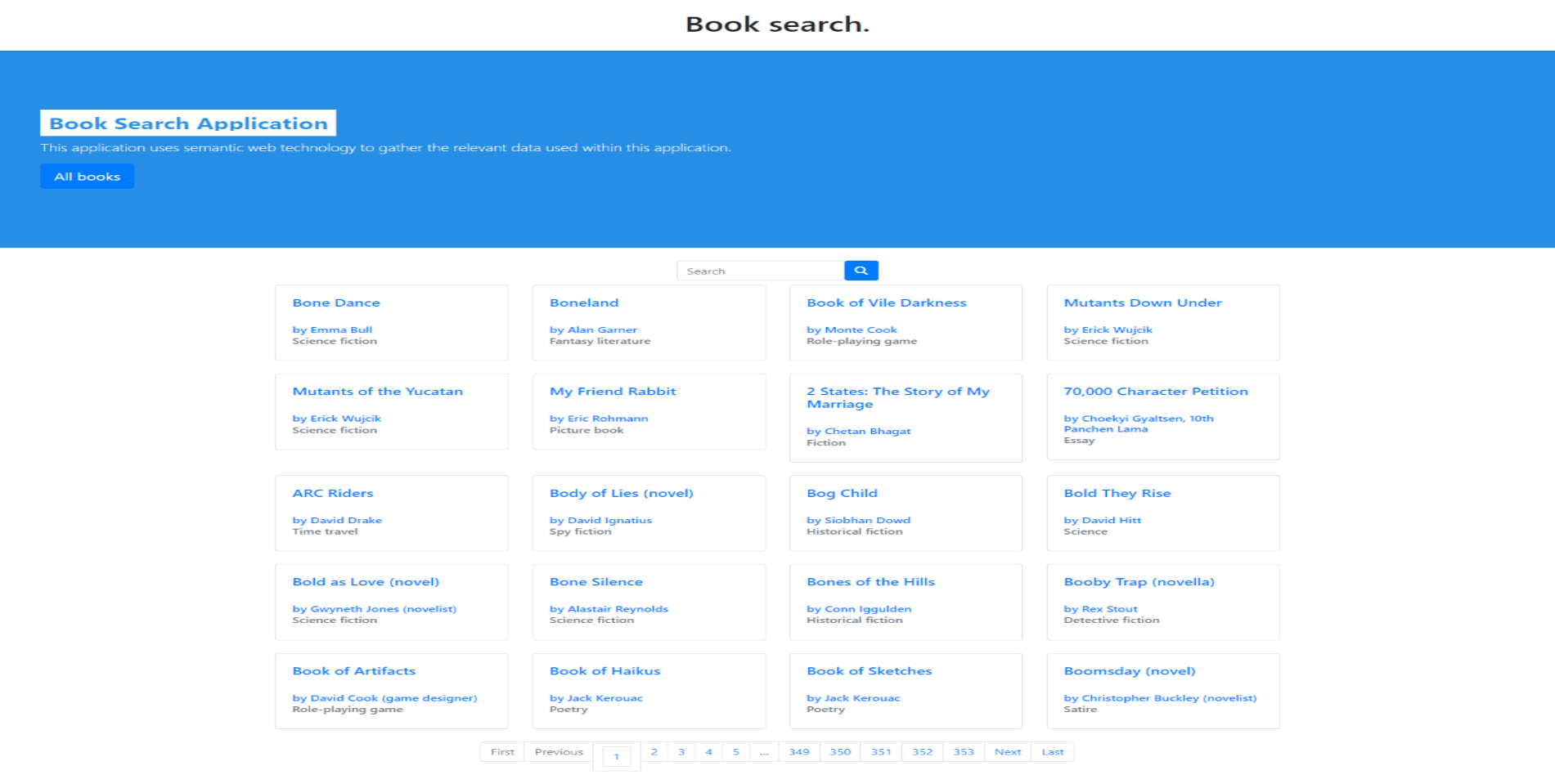The image size is (1555, 784).
Task: Open the Bog Child book title
Action: pos(842,493)
